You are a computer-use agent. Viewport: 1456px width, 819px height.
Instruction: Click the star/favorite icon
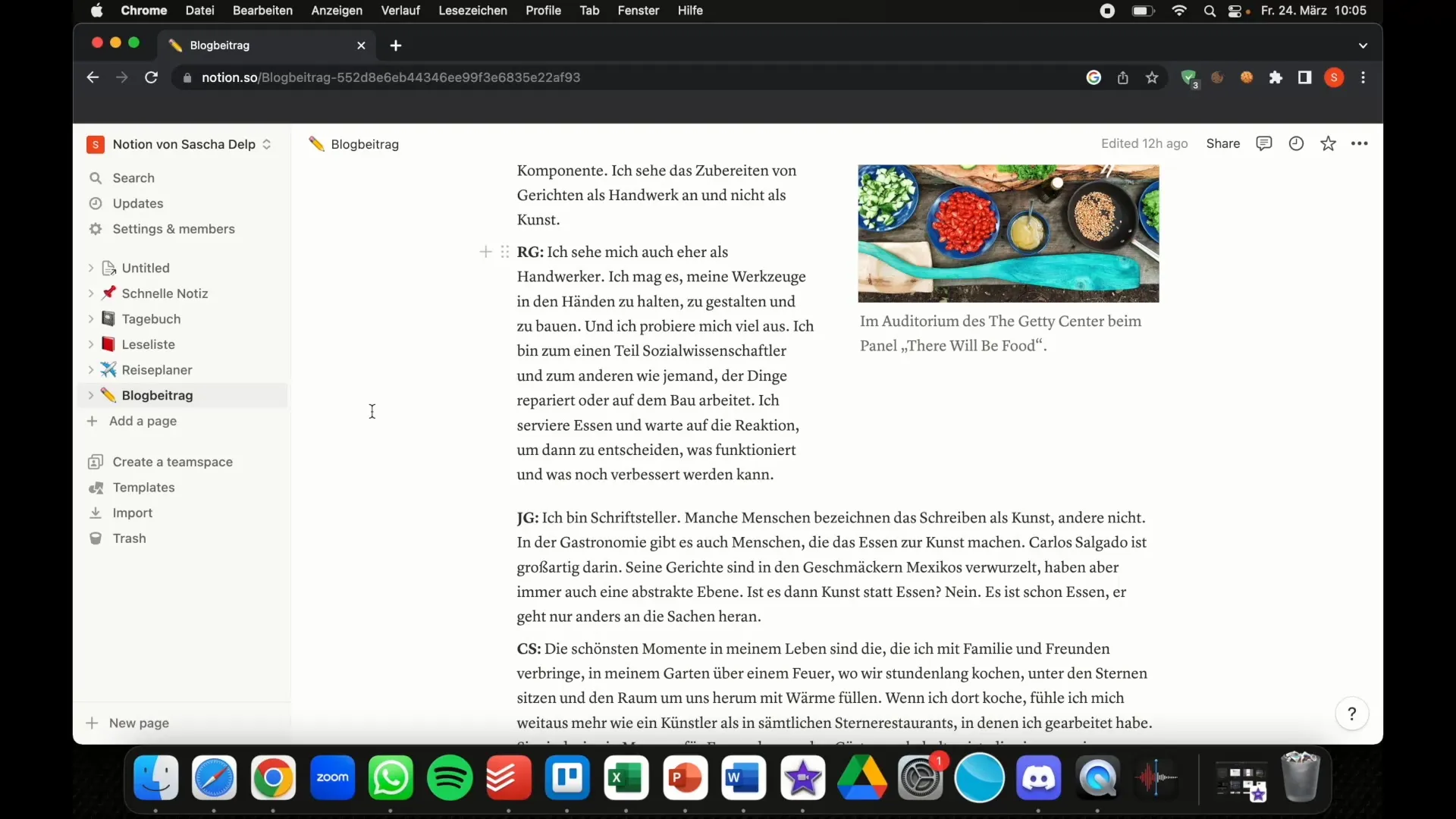1328,144
